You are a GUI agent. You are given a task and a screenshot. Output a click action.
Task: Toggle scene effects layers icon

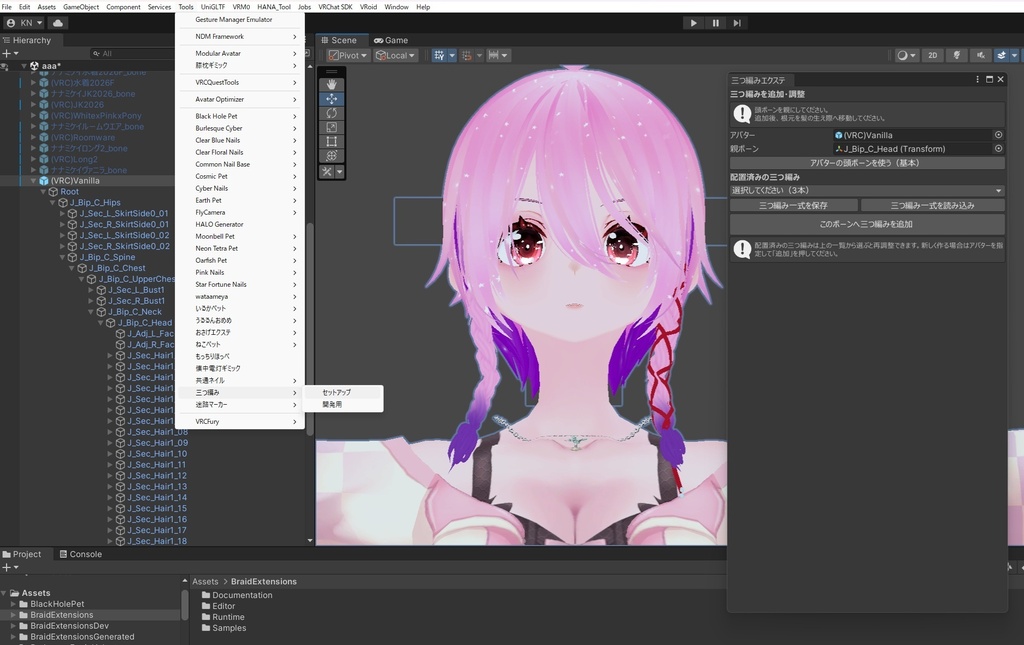point(1001,55)
